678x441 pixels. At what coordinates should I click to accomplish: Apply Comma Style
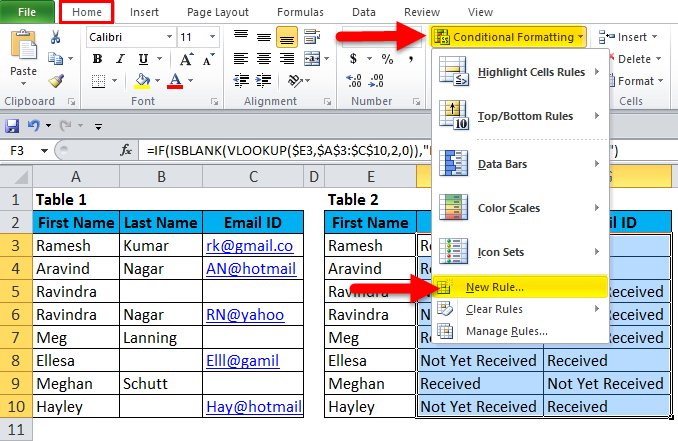click(410, 59)
